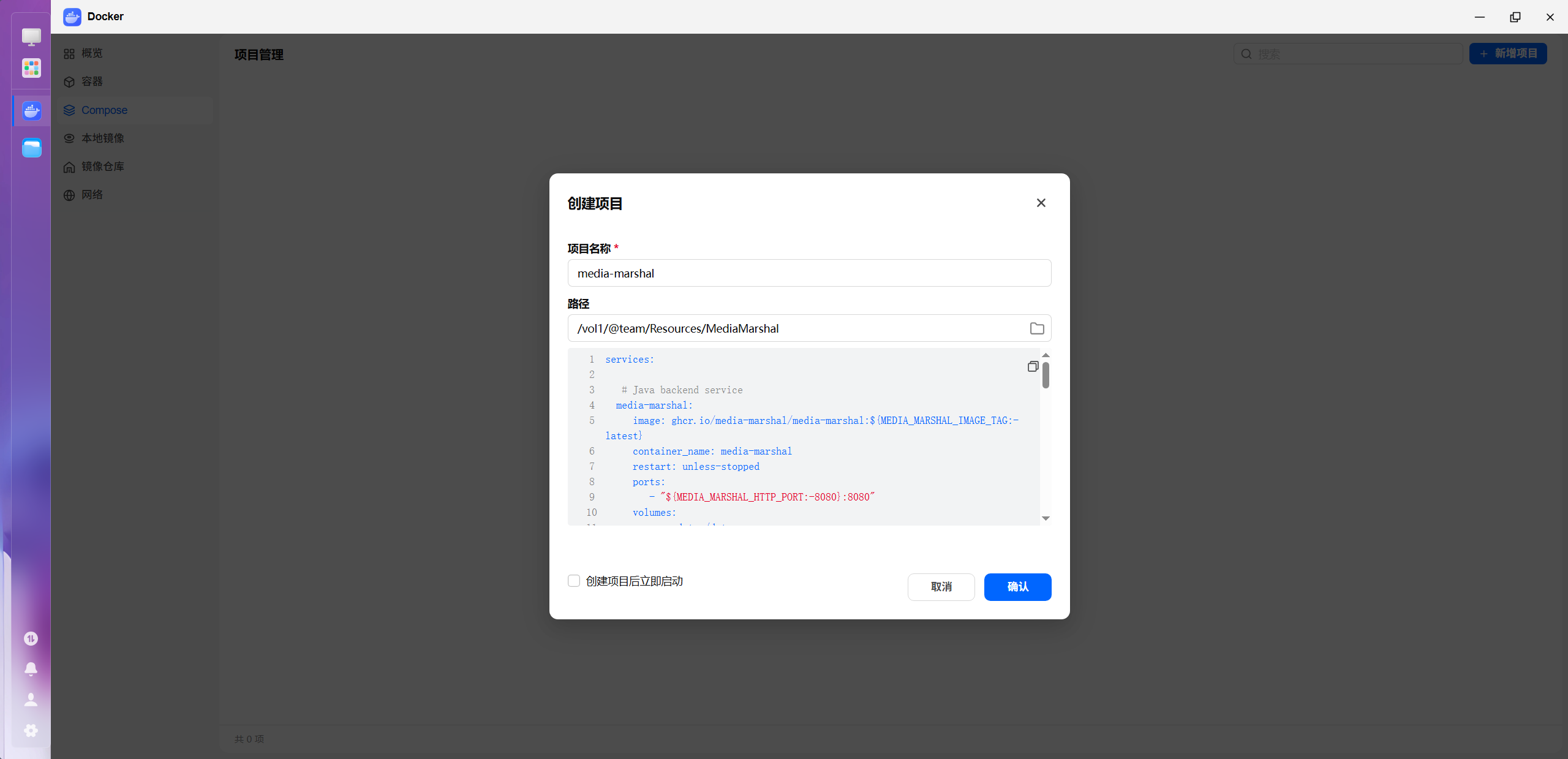
Task: Click the code editor scroll down arrow
Action: coord(1046,518)
